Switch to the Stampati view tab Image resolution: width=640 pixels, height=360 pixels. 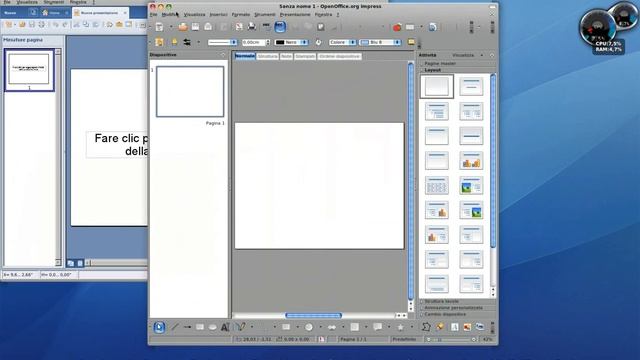[x=305, y=56]
